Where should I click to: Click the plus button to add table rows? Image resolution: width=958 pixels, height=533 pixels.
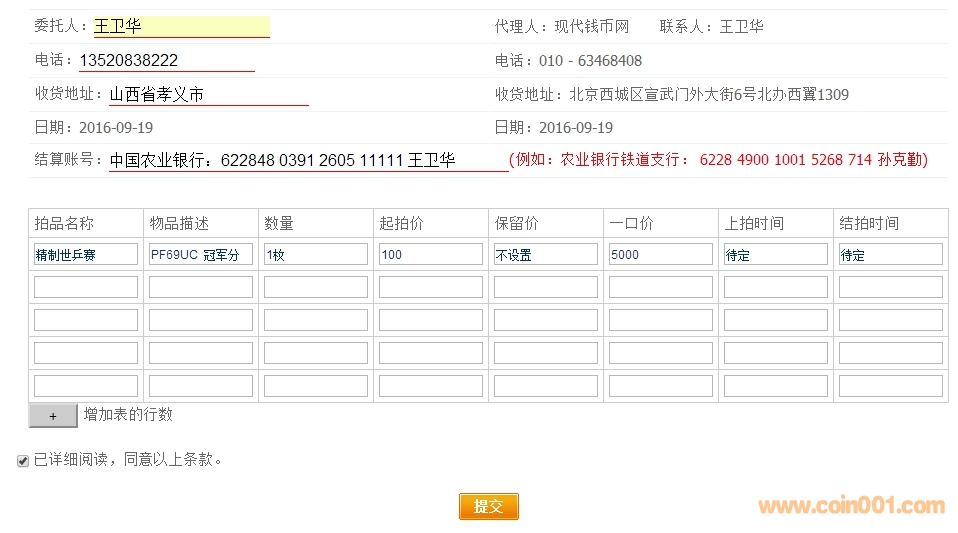(53, 415)
